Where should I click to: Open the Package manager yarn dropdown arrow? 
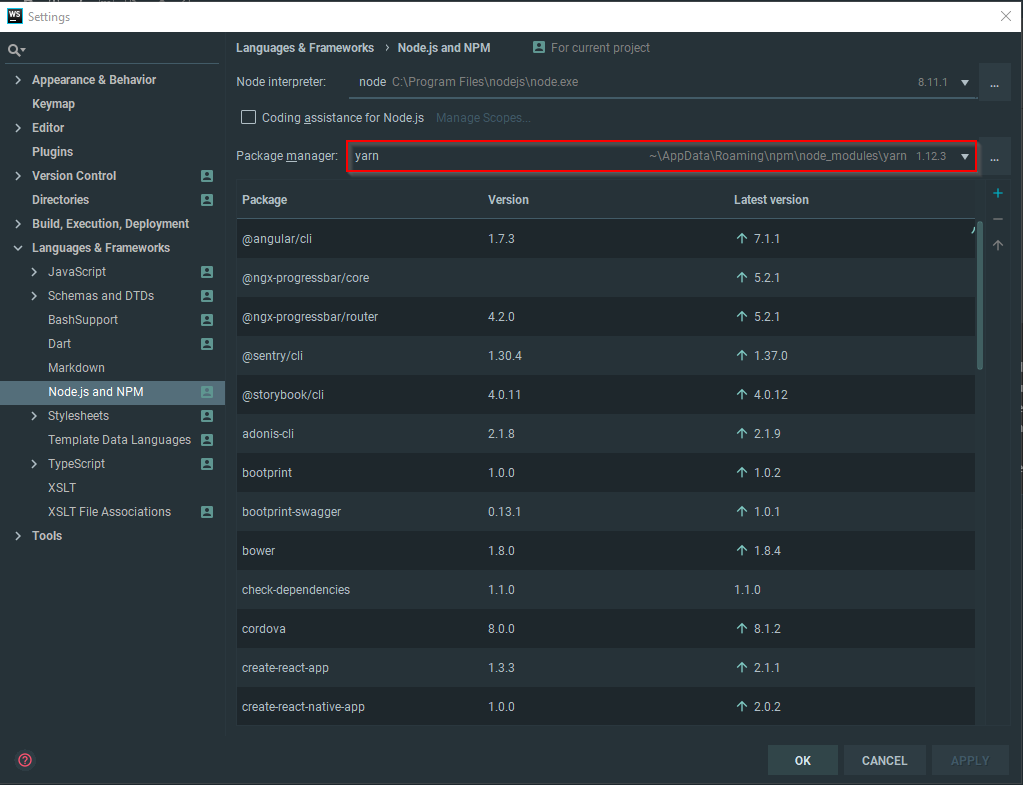[x=964, y=156]
